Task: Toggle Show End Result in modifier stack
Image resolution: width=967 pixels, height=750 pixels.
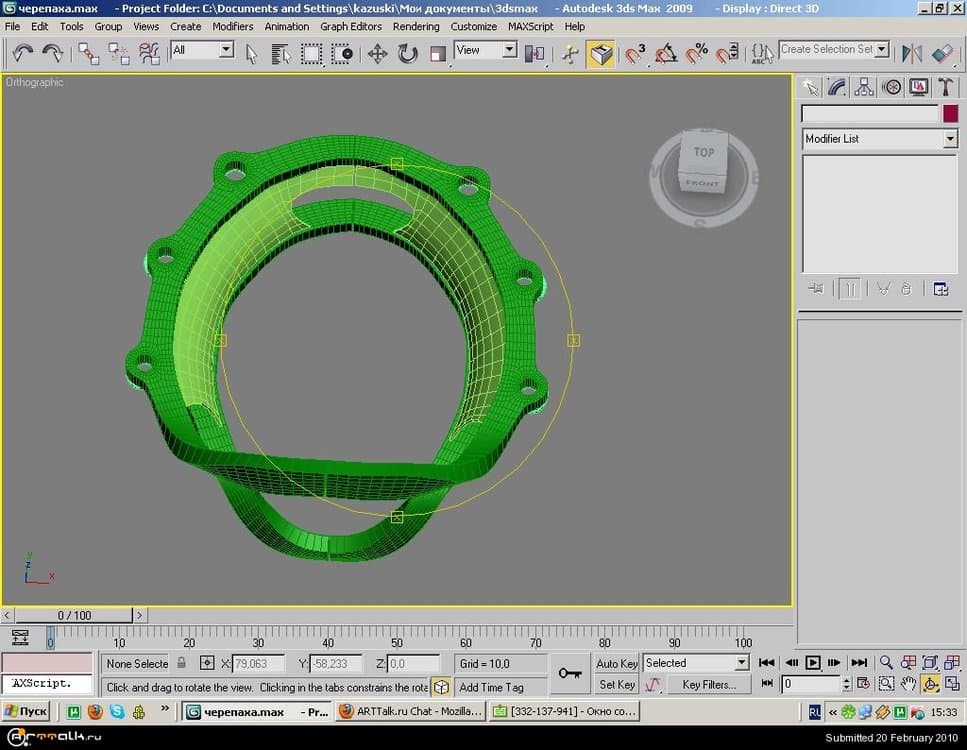Action: point(850,289)
